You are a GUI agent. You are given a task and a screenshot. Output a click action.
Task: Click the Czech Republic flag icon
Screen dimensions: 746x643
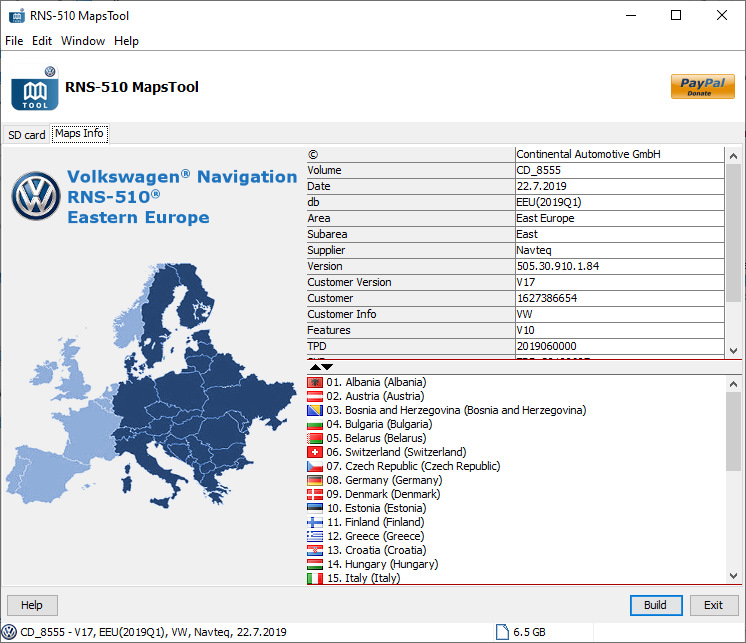[314, 466]
